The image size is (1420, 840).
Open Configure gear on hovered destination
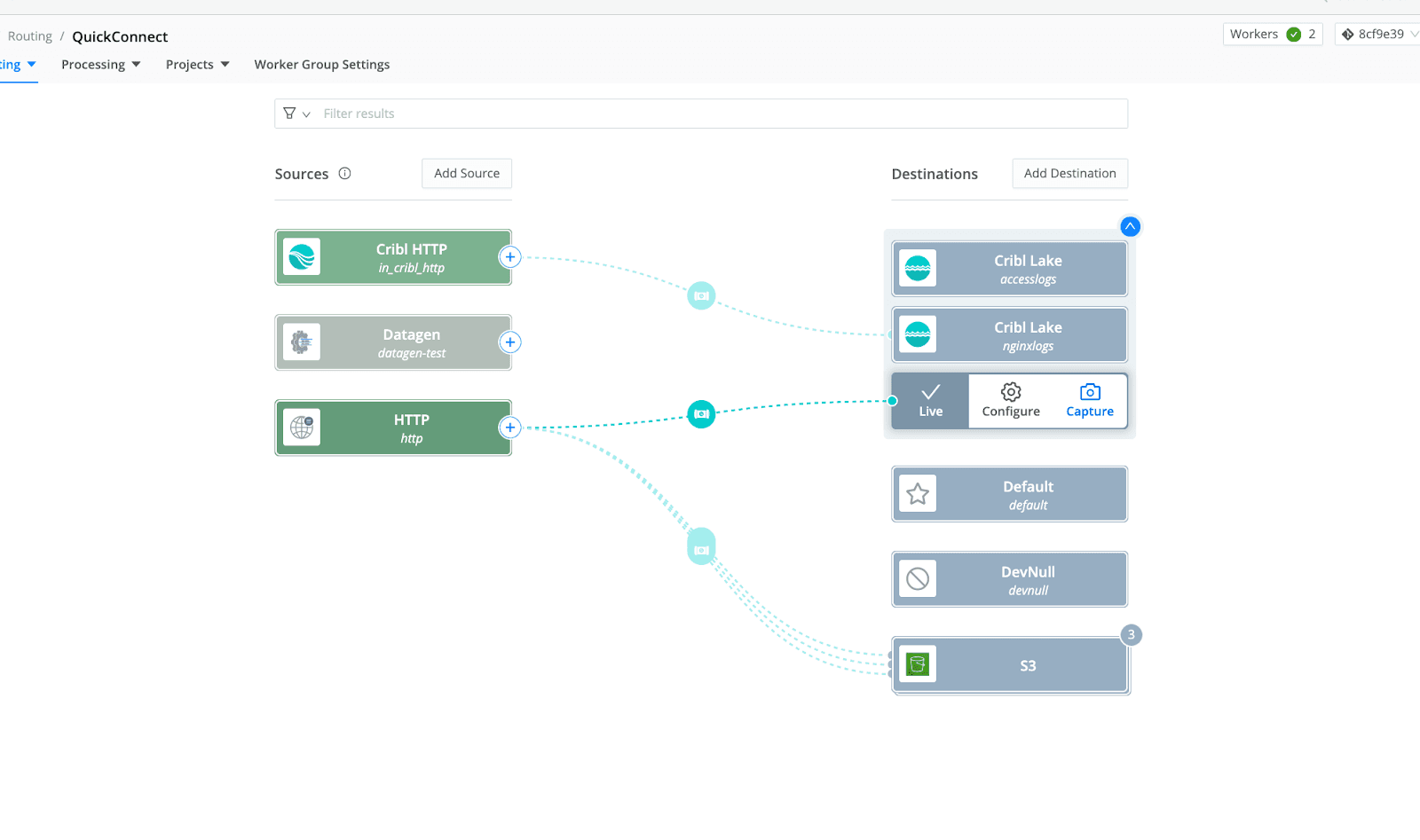pyautogui.click(x=1011, y=392)
